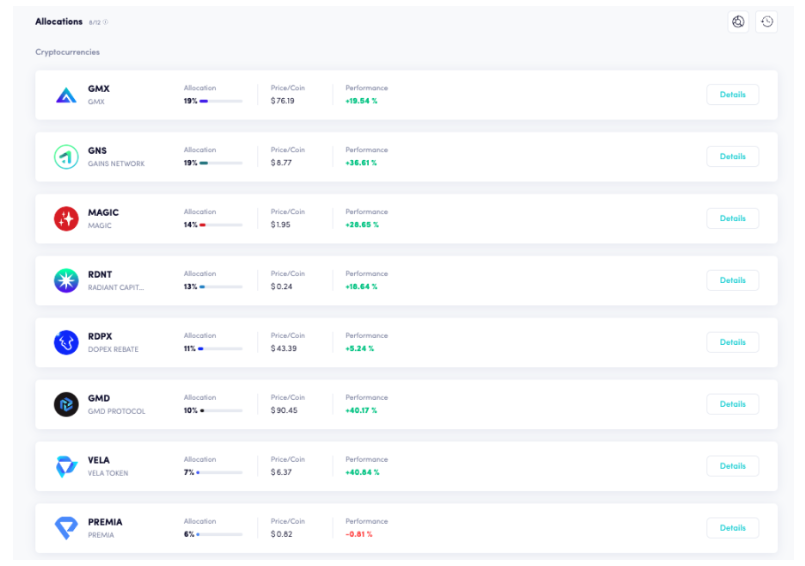The width and height of the screenshot is (805, 566).
Task: Click MAGIC performance +28.65 %
Action: point(362,225)
